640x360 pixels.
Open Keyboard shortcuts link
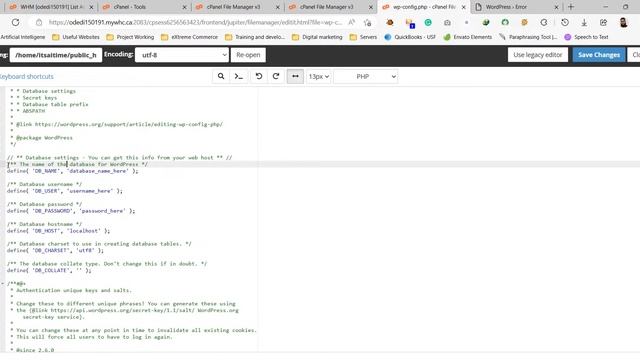tap(27, 76)
